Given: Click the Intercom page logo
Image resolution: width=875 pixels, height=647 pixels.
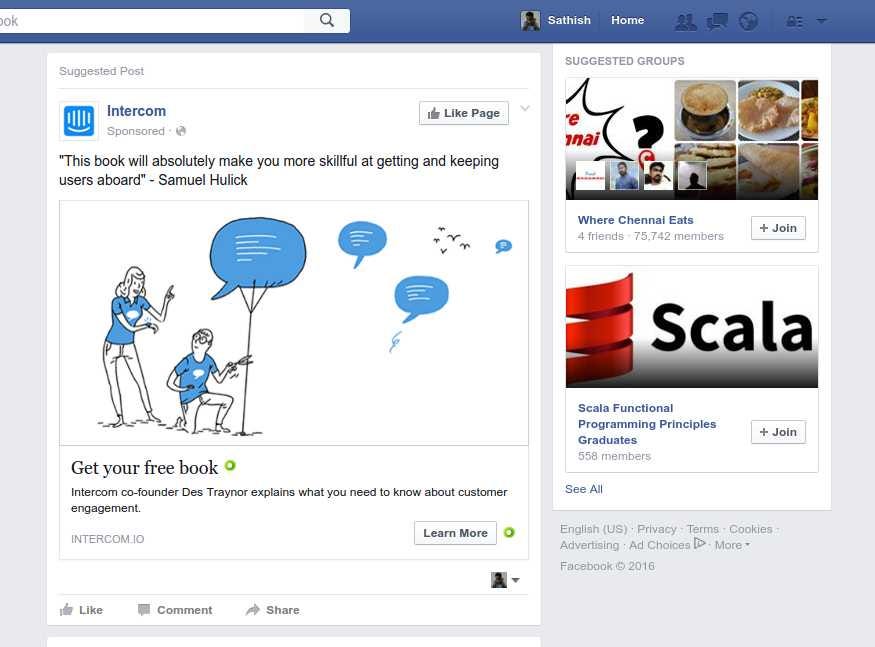Looking at the screenshot, I should pos(79,121).
